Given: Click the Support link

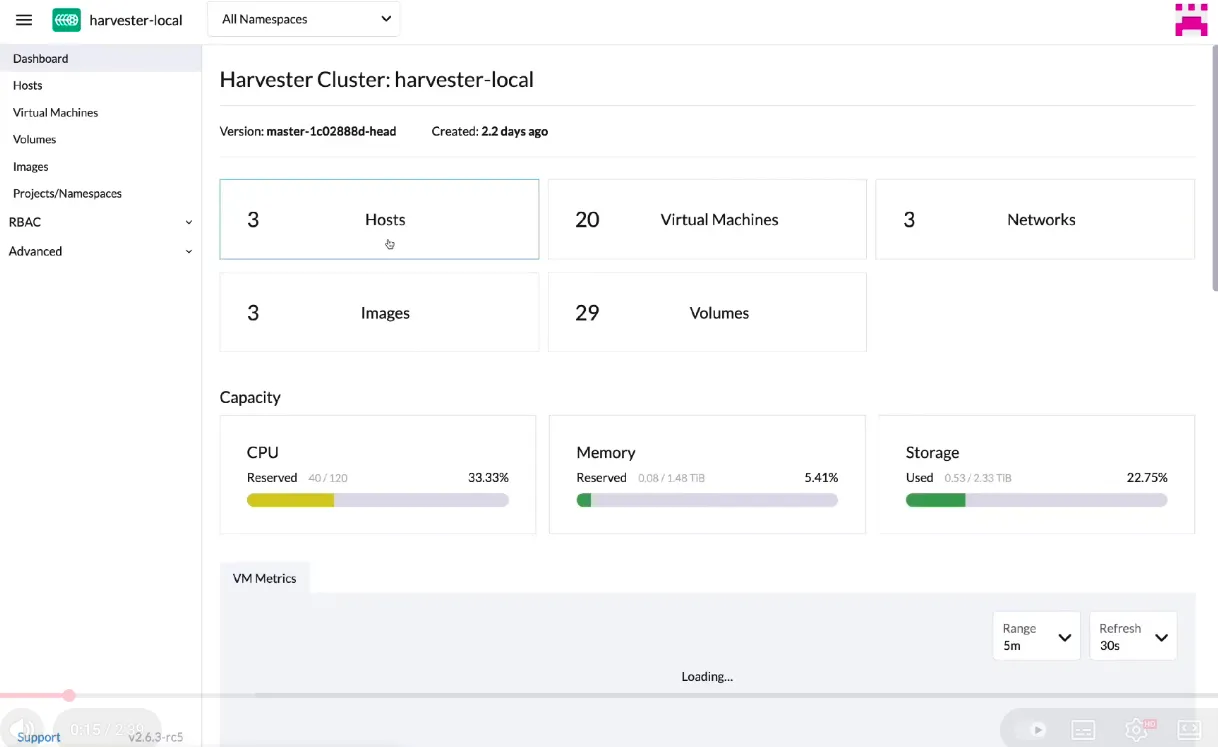Looking at the screenshot, I should tap(38, 737).
